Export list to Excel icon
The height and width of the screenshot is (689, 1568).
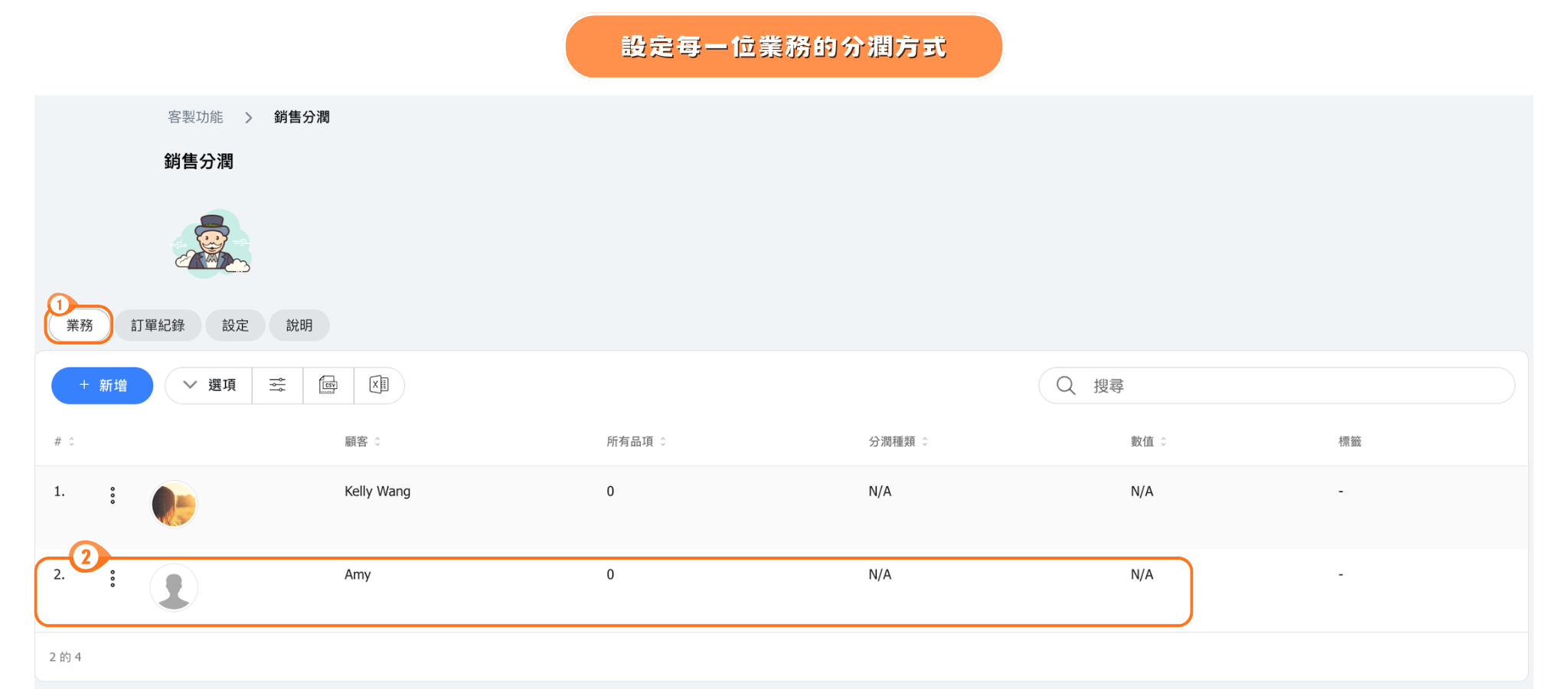coord(379,385)
